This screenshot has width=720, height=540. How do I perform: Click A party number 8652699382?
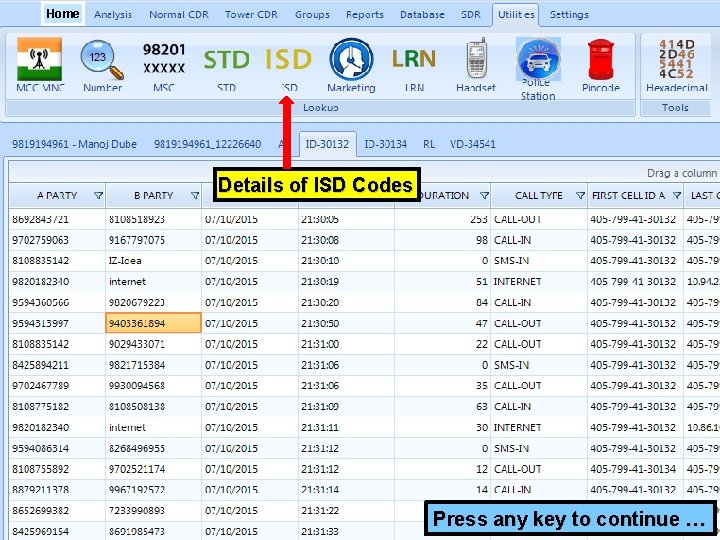(57, 511)
